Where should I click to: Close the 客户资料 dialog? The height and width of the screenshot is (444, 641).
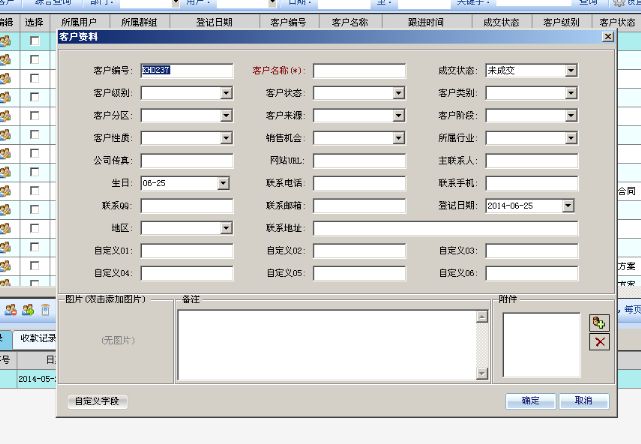[x=608, y=37]
